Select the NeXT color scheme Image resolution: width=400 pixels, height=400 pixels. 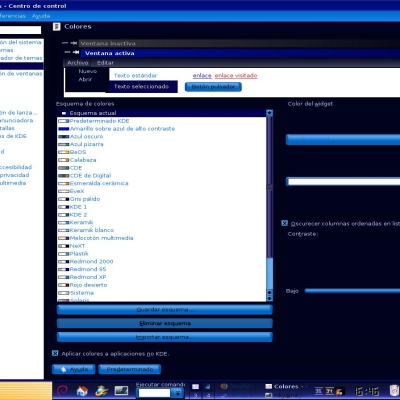pyautogui.click(x=162, y=246)
